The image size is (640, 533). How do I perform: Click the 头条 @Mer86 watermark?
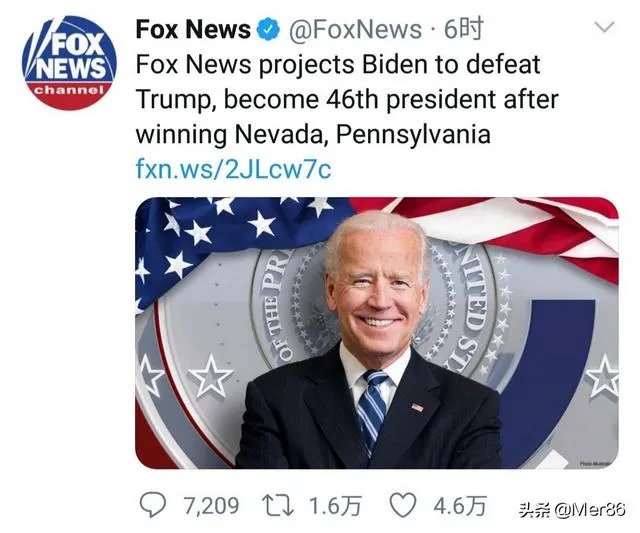click(571, 509)
